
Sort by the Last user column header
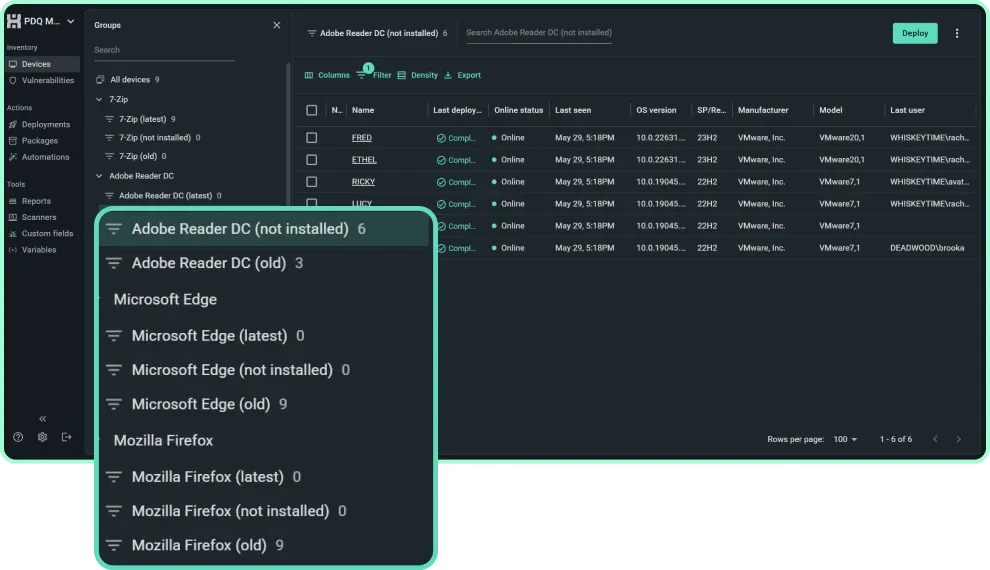[907, 110]
